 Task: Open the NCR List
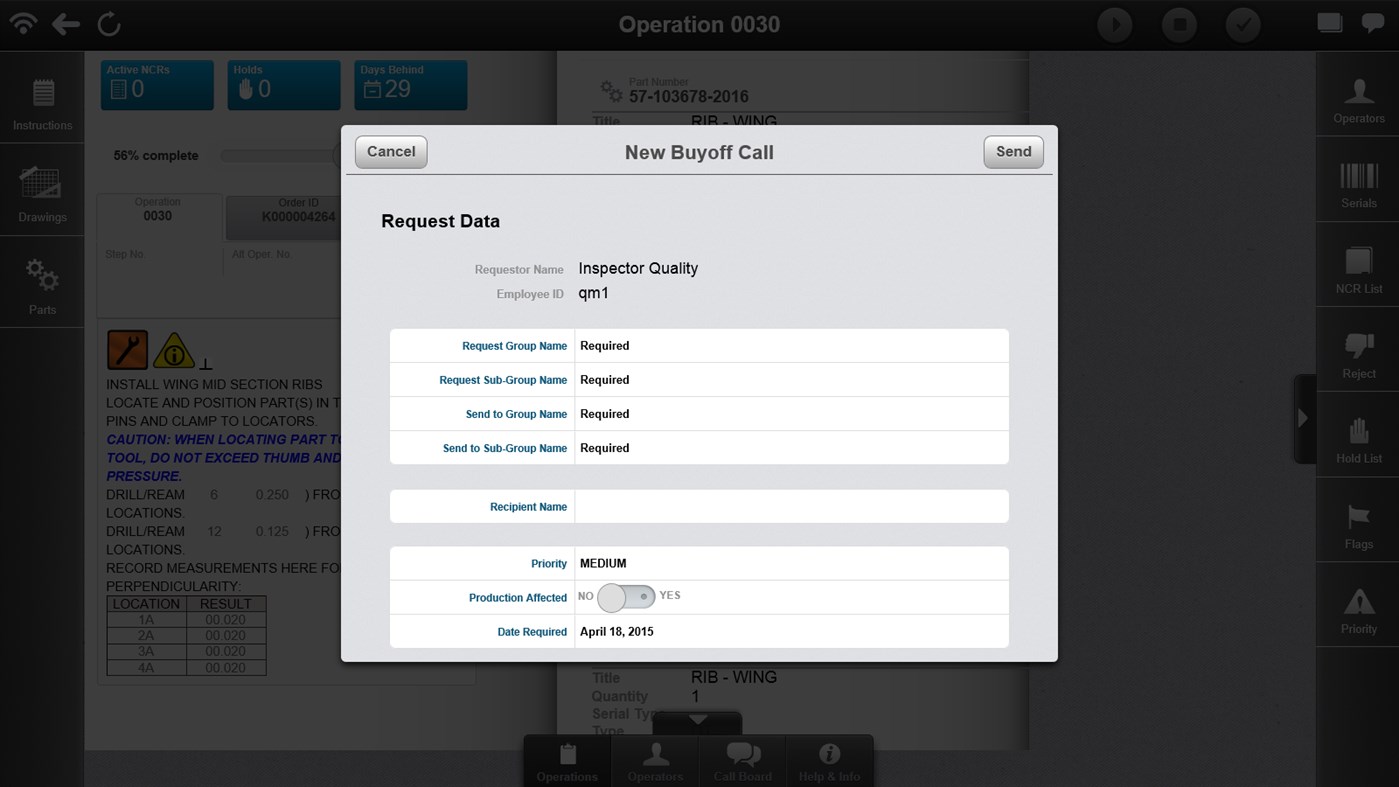point(1358,271)
